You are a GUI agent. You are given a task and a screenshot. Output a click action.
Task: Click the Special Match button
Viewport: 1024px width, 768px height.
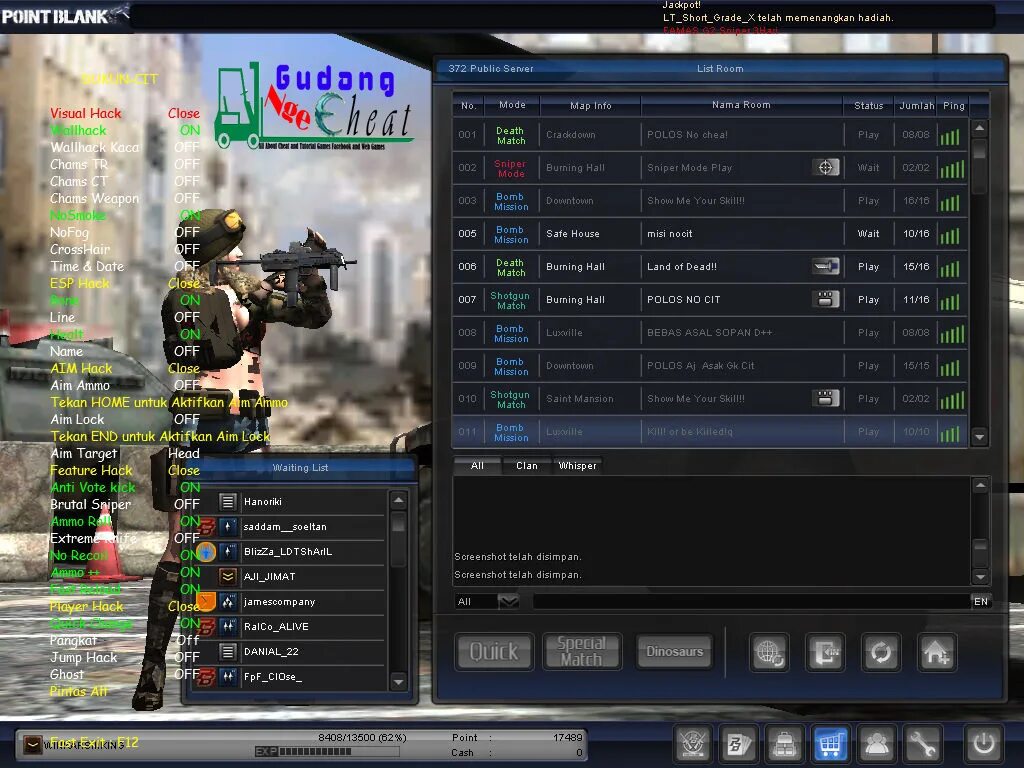pos(582,652)
